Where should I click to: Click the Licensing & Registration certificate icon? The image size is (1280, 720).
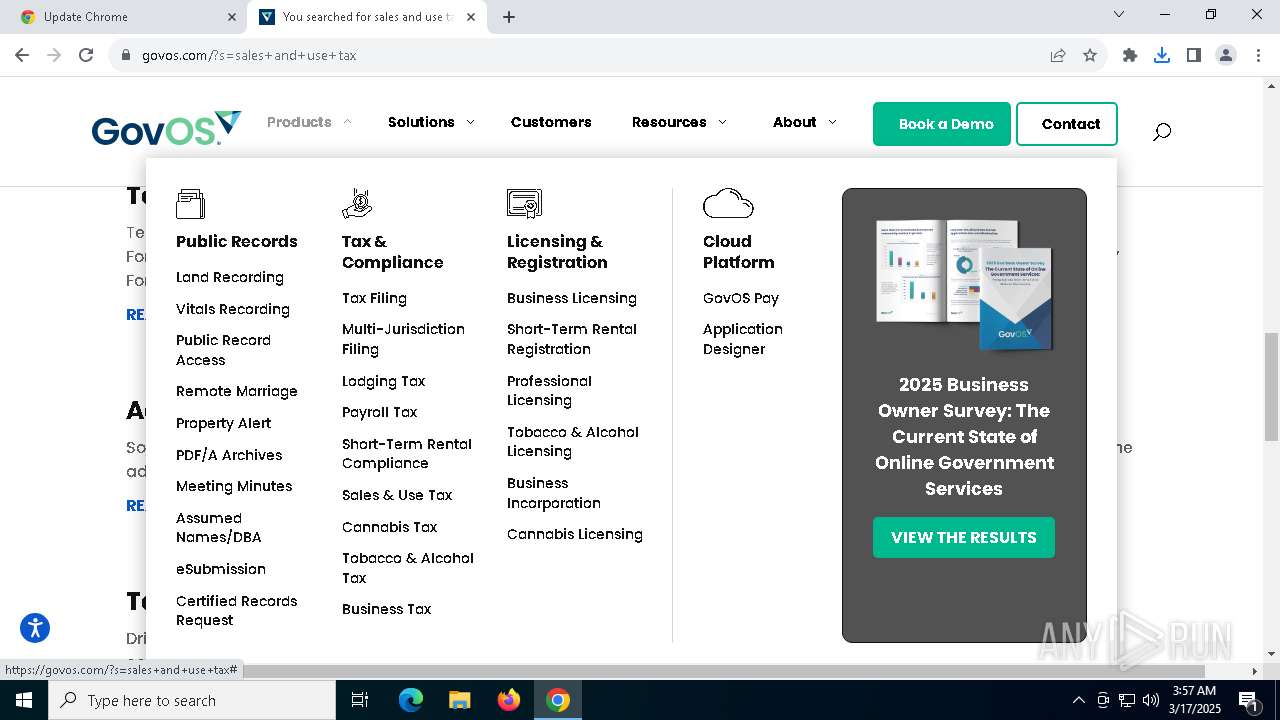click(x=524, y=203)
